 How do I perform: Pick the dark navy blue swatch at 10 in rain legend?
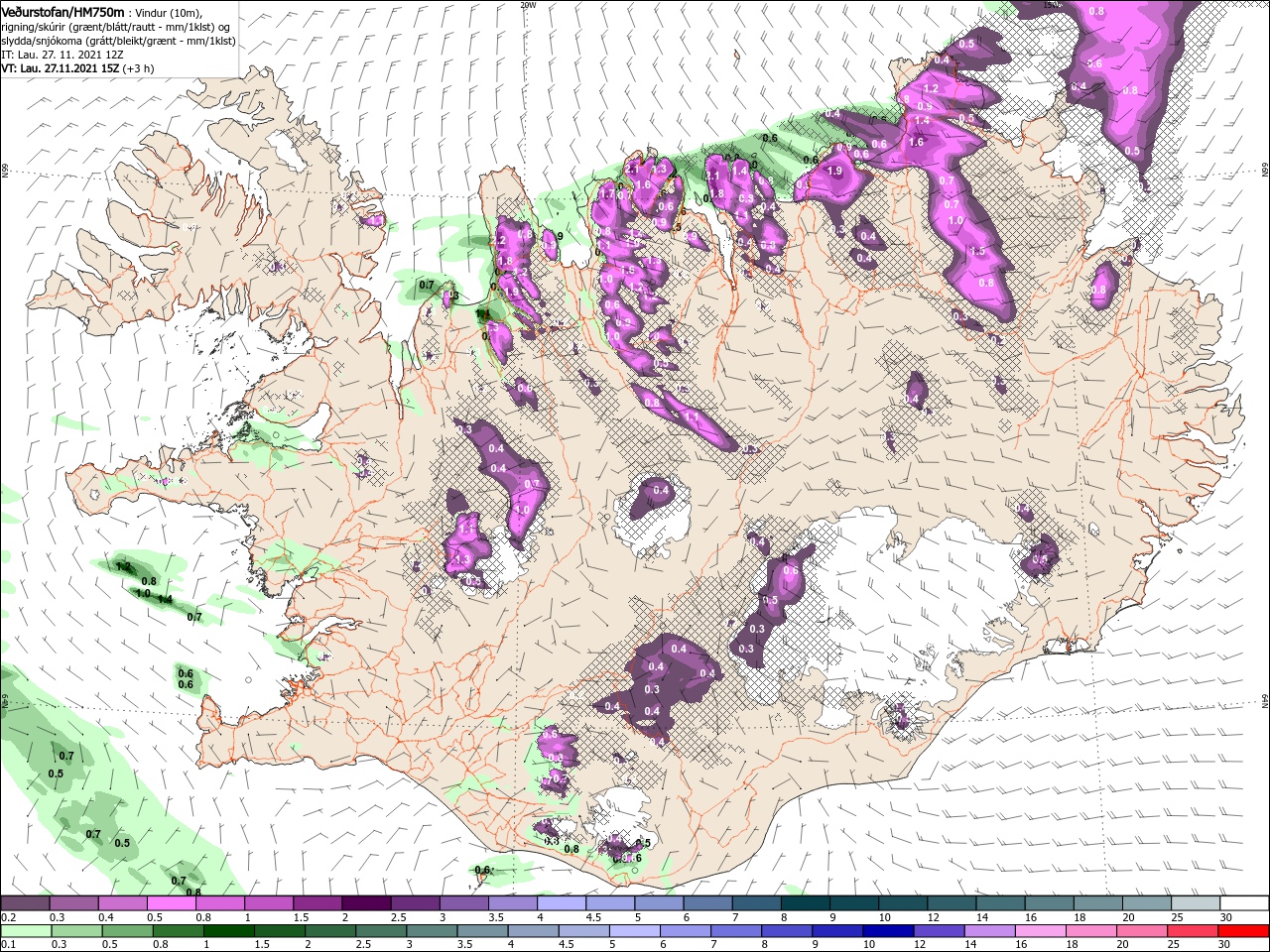pyautogui.click(x=887, y=931)
